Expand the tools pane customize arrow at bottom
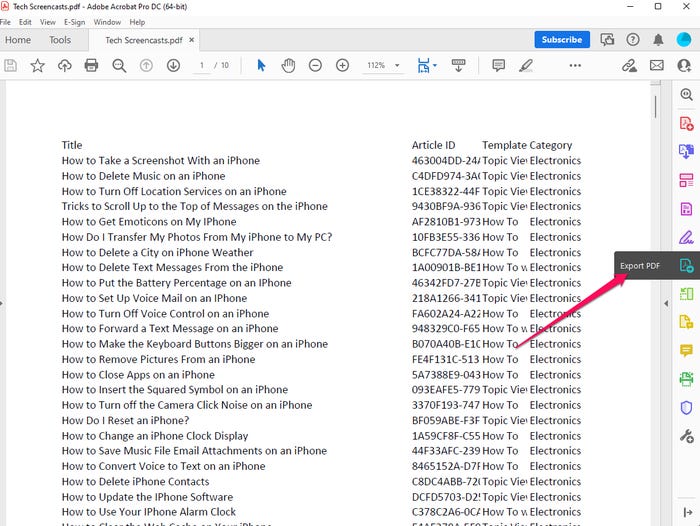The width and height of the screenshot is (700, 526). [x=688, y=512]
